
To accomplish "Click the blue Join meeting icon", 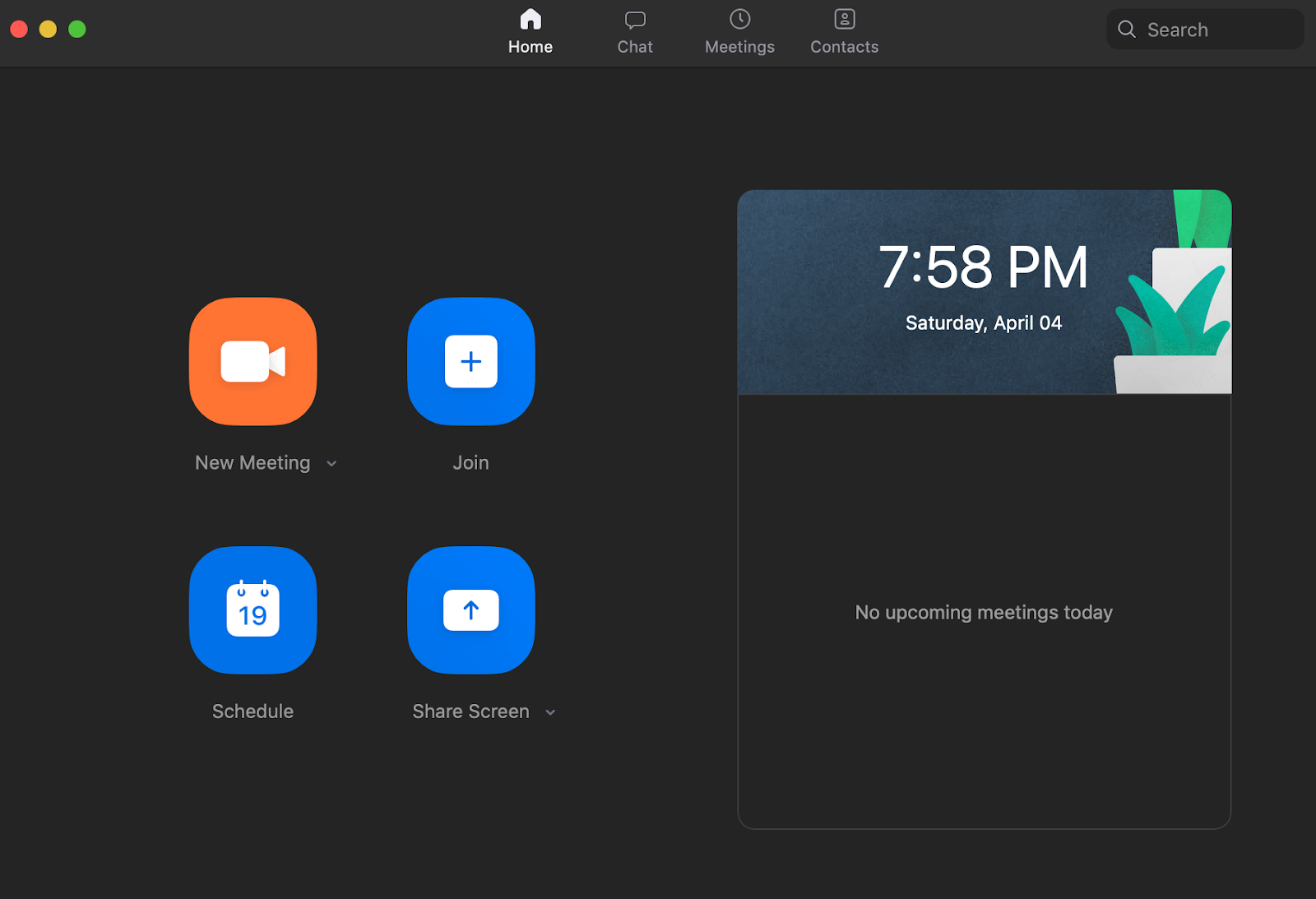I will pyautogui.click(x=471, y=361).
